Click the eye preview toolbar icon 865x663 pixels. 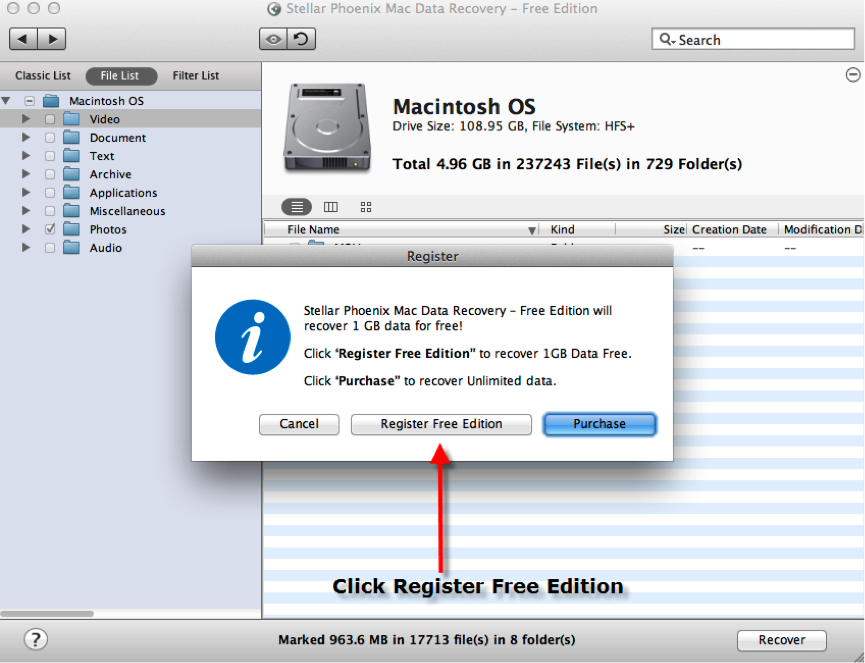click(x=273, y=39)
